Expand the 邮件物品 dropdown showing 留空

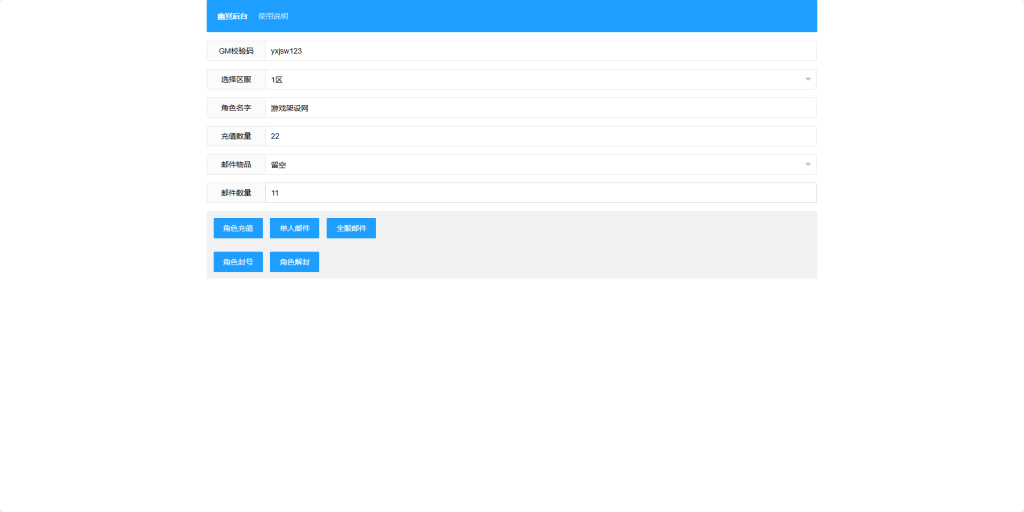541,165
